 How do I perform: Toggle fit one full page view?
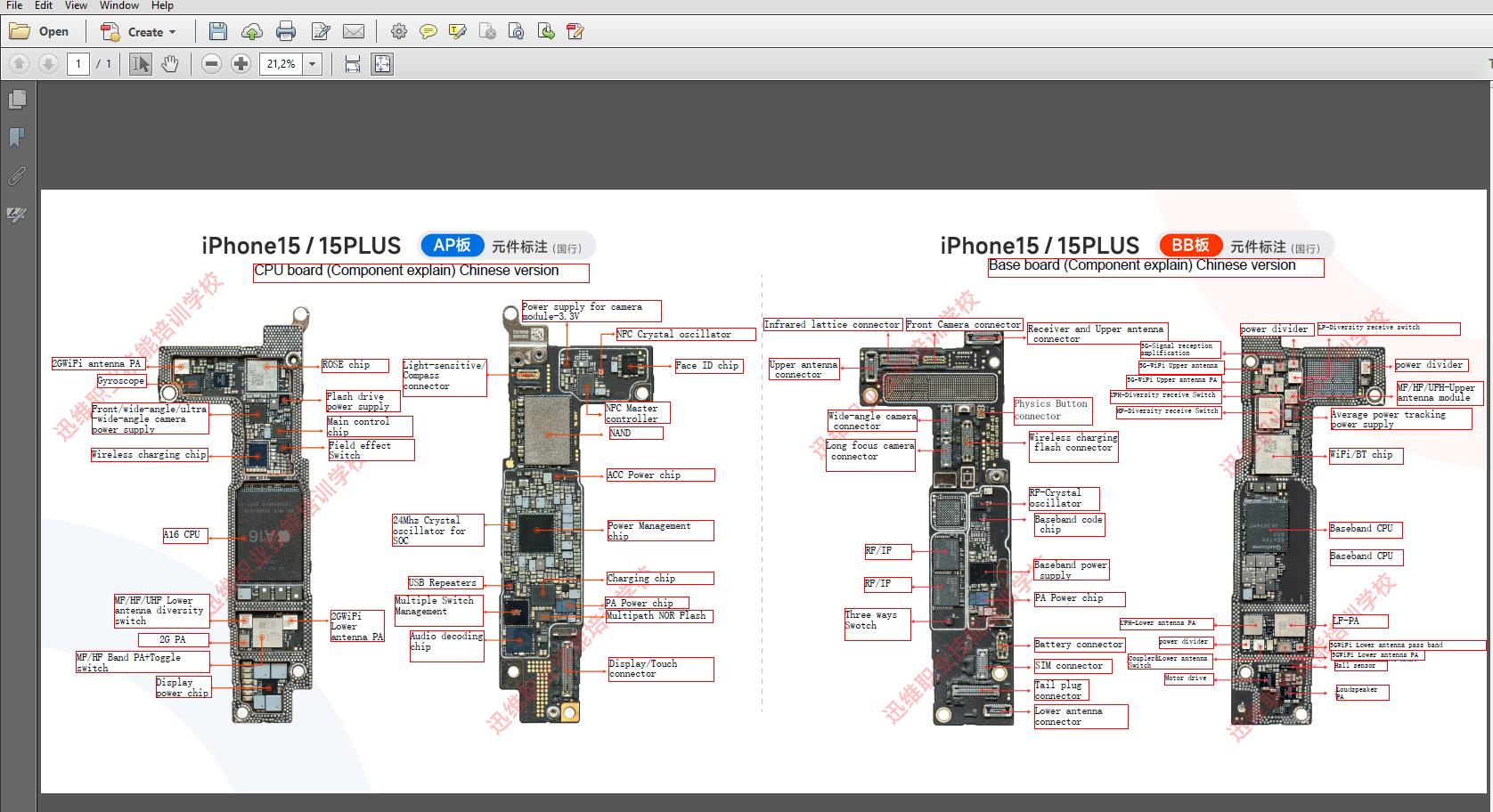click(382, 64)
